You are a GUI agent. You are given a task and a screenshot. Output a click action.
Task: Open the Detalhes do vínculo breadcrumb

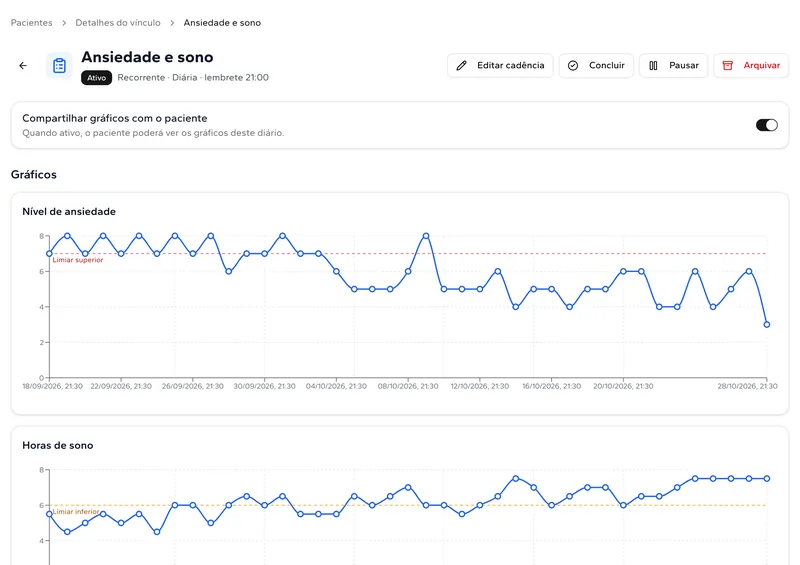118,22
